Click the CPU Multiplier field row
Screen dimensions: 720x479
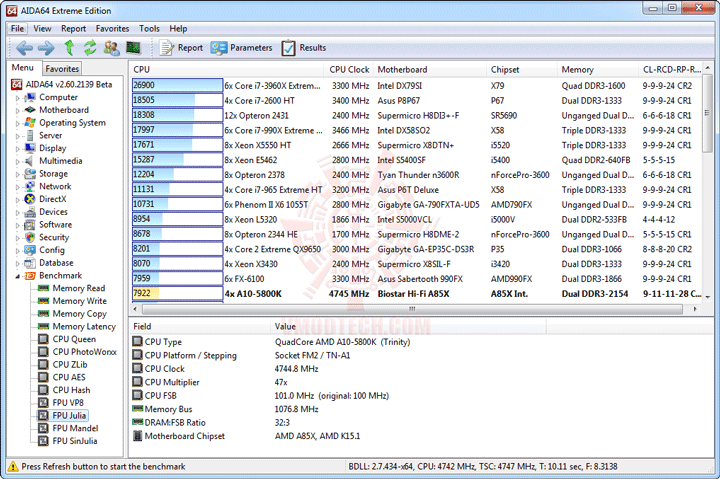click(x=340, y=382)
